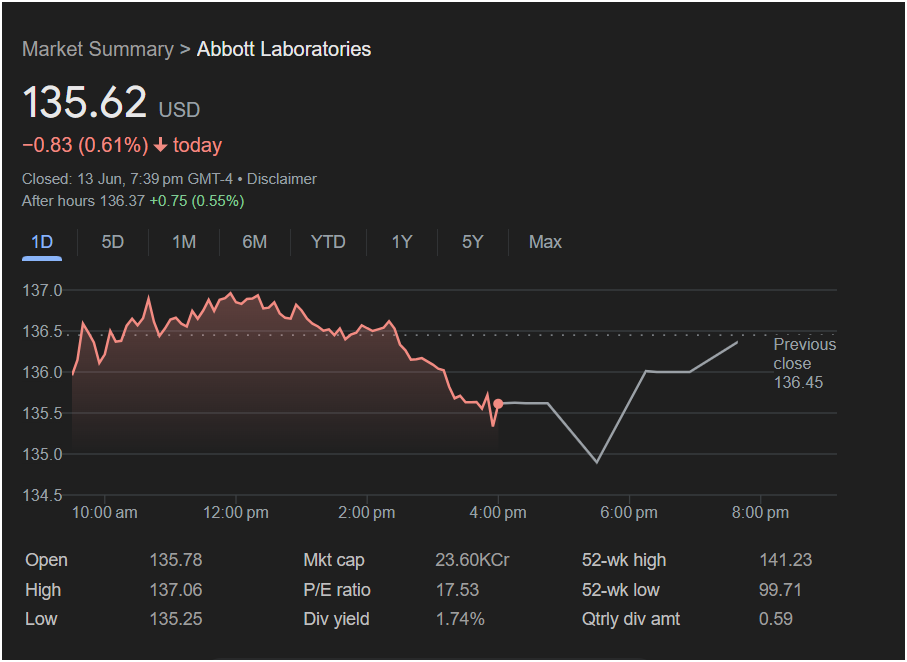Click the Previous close 136.45 label
Screen dimensions: 907x662
[805, 363]
